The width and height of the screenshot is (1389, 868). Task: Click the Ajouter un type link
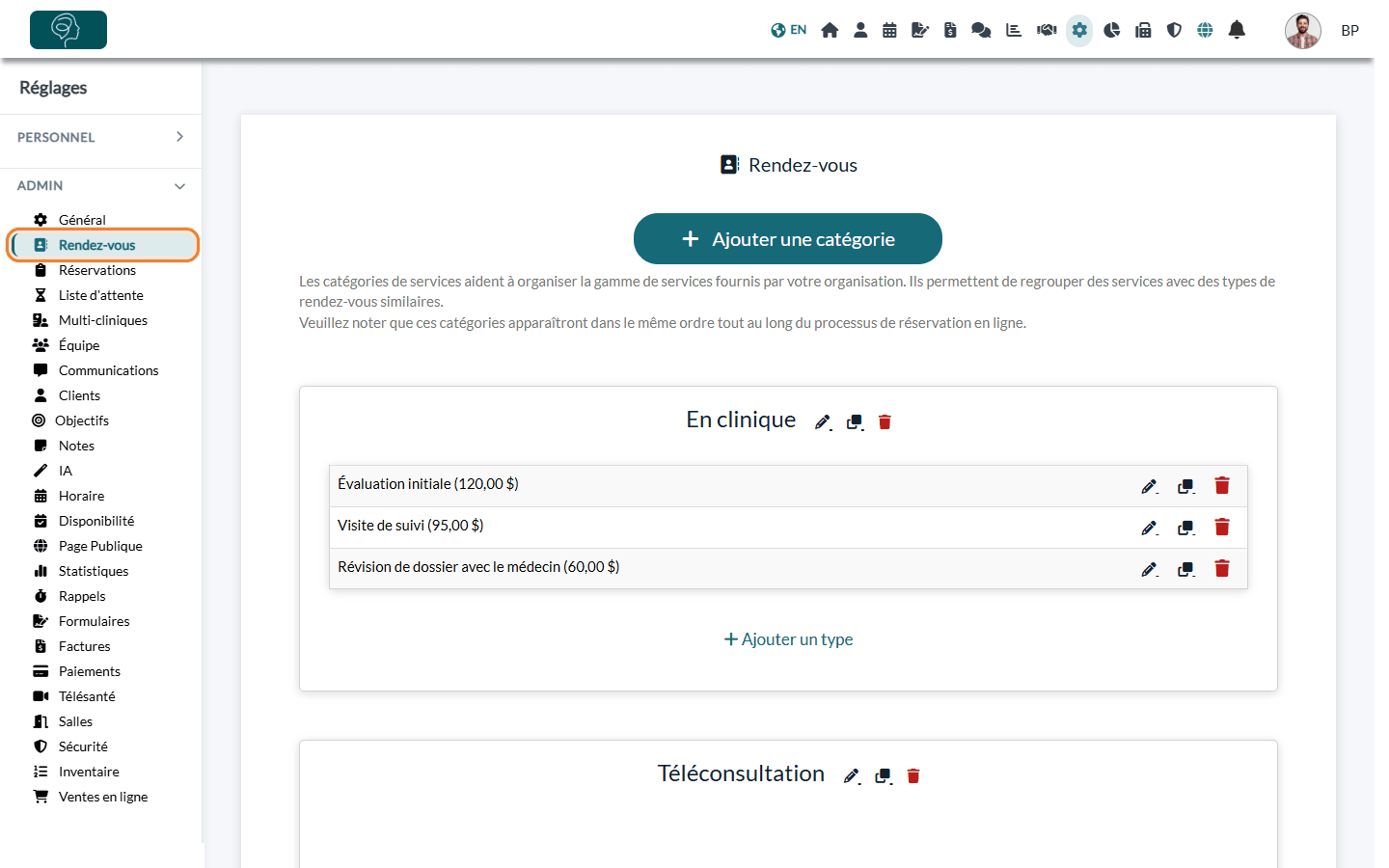pos(788,639)
